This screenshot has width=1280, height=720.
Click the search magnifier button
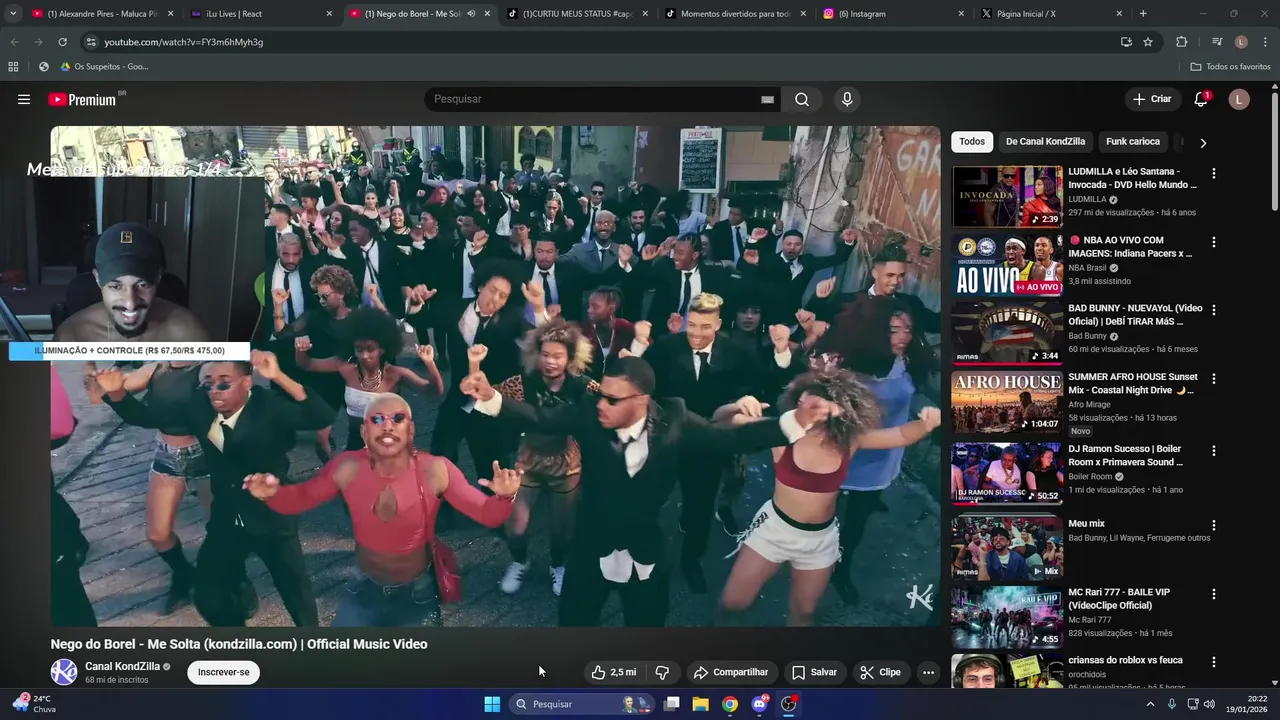click(802, 99)
